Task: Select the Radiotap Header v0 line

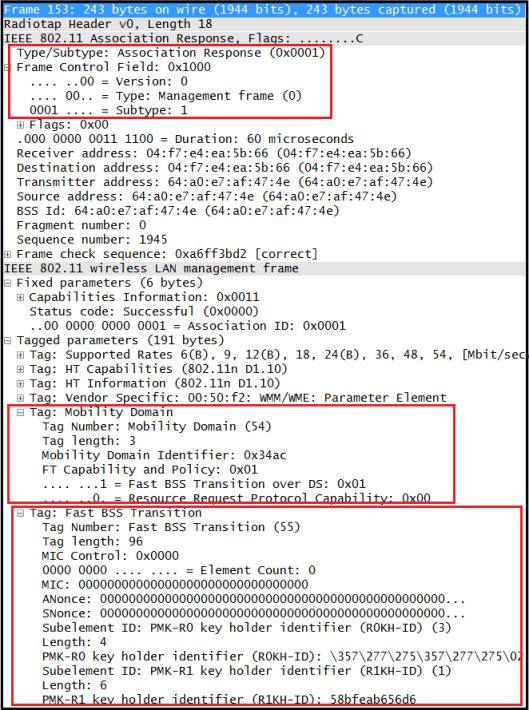Action: click(264, 24)
